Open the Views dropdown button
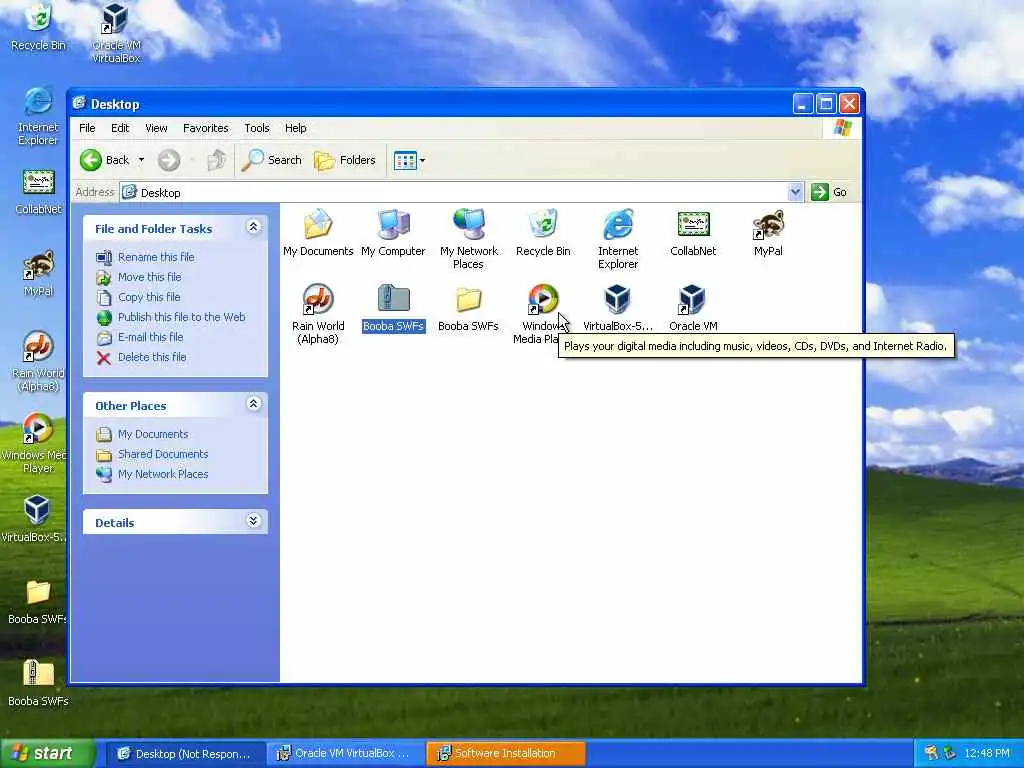1024x768 pixels. 409,160
